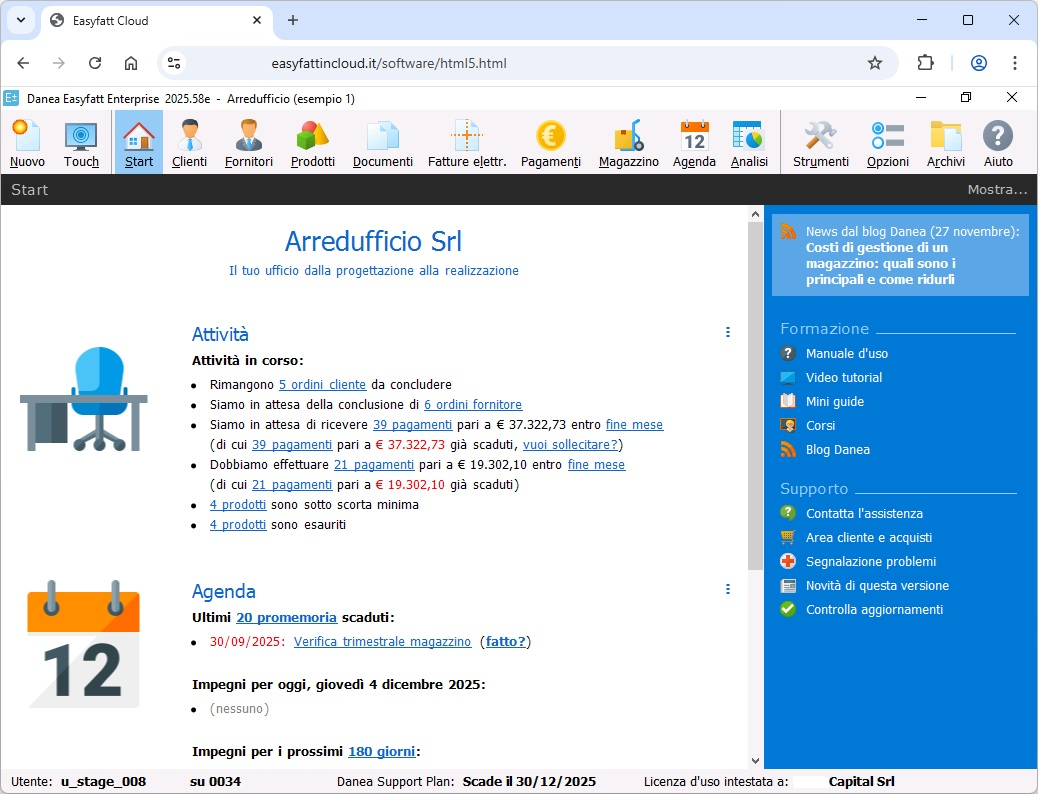The image size is (1040, 794).
Task: Open the Agenda section three-dot menu
Action: 727,590
